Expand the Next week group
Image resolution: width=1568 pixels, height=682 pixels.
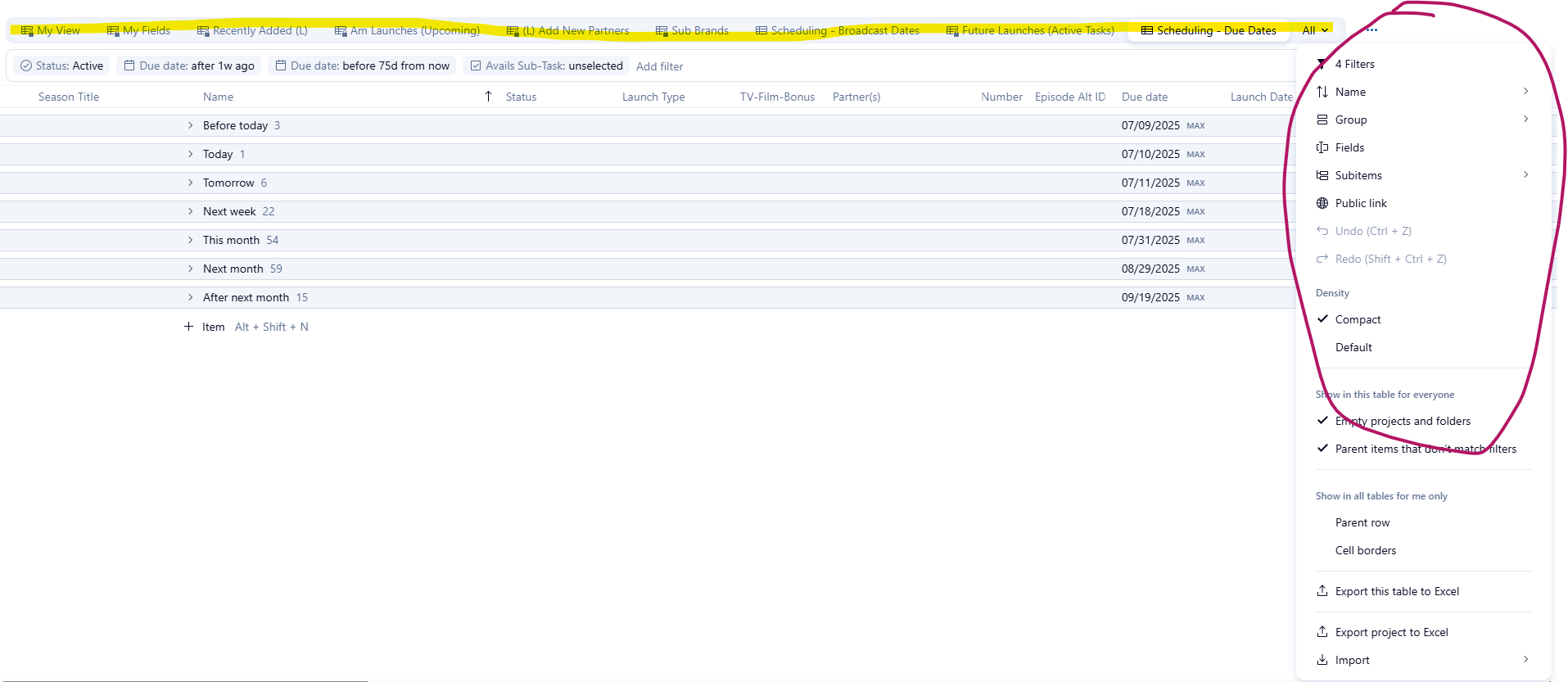click(191, 211)
